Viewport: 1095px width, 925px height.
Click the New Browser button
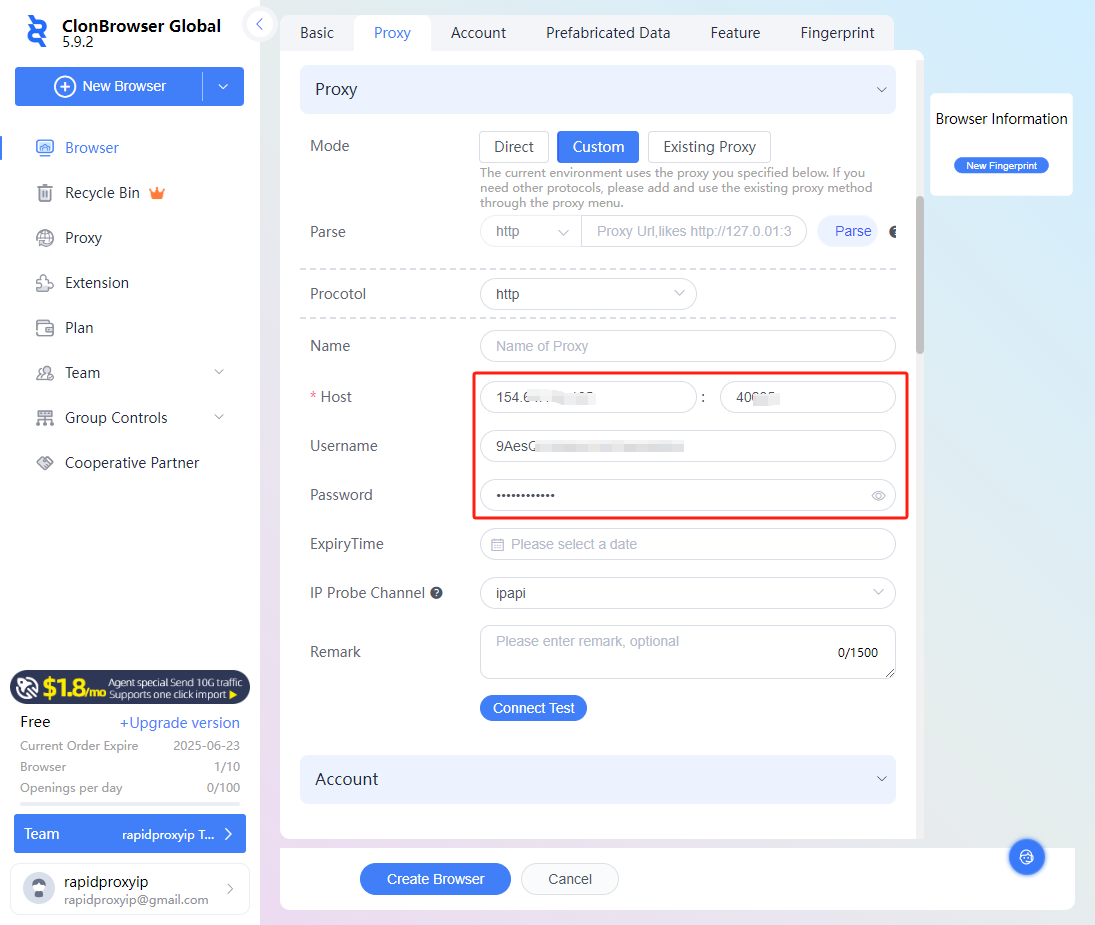coord(109,87)
